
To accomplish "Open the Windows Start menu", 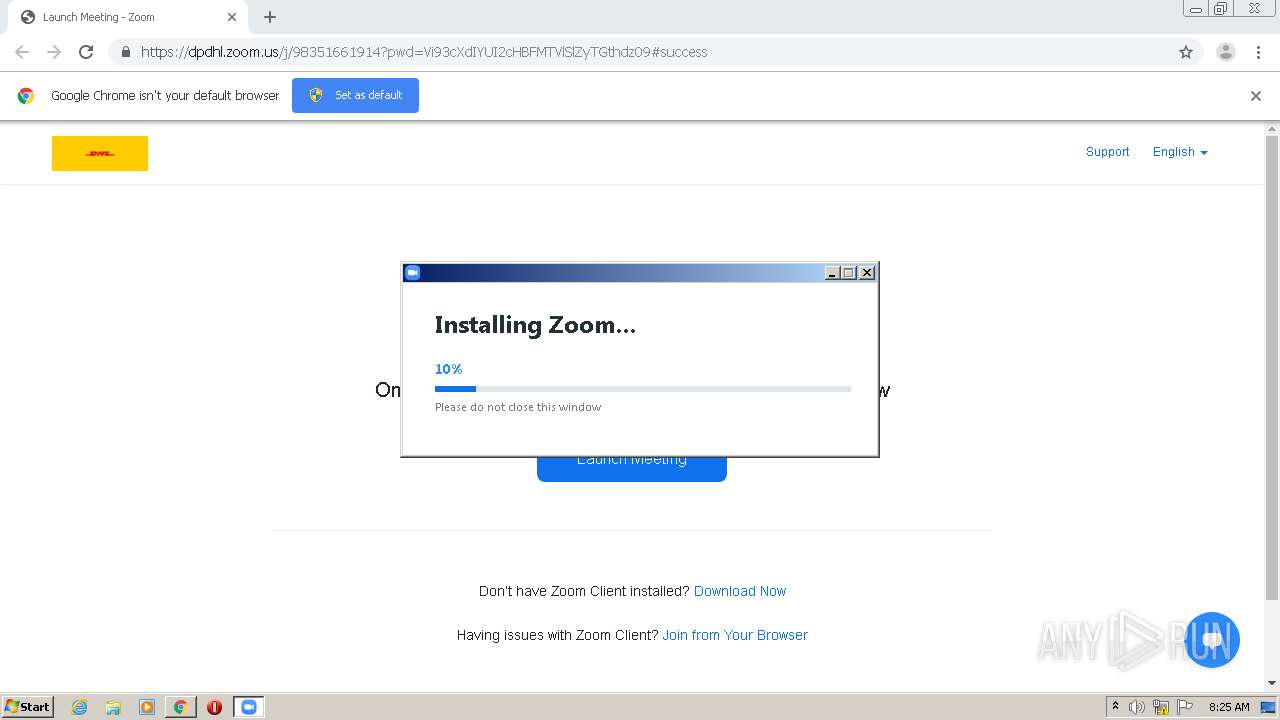I will tap(28, 707).
